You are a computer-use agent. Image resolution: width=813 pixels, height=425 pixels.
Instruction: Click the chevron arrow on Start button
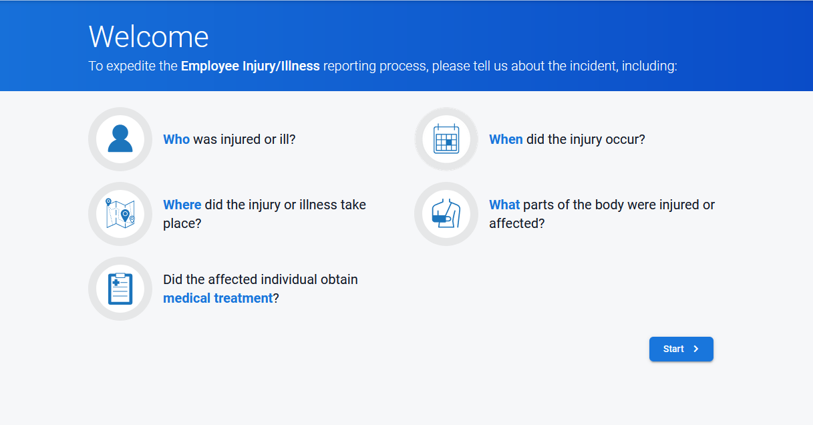[696, 349]
